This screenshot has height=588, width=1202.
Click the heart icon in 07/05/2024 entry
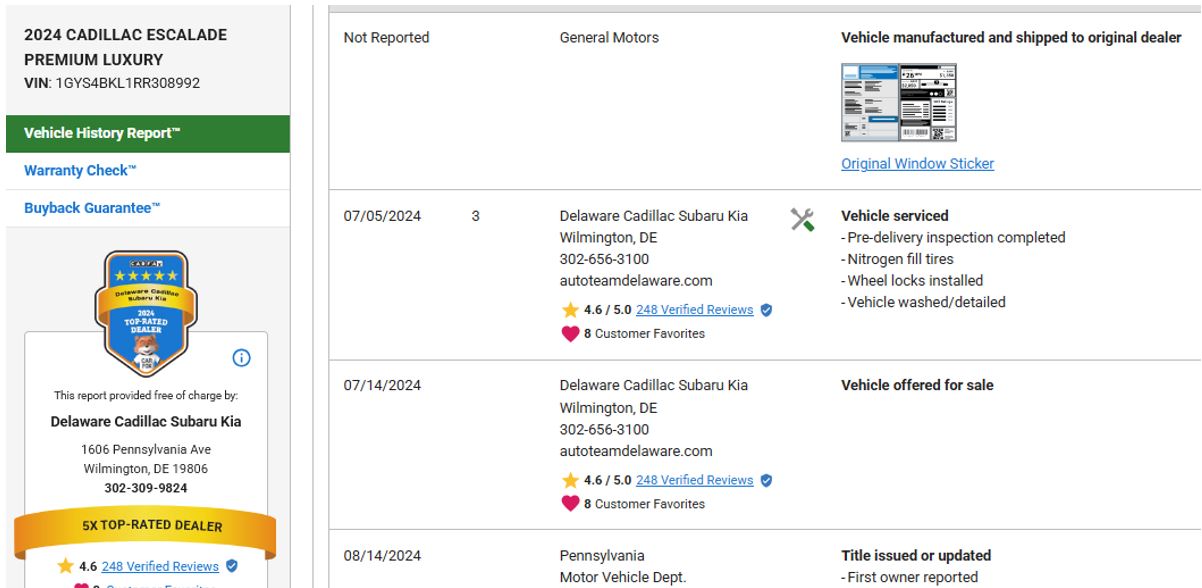click(570, 334)
